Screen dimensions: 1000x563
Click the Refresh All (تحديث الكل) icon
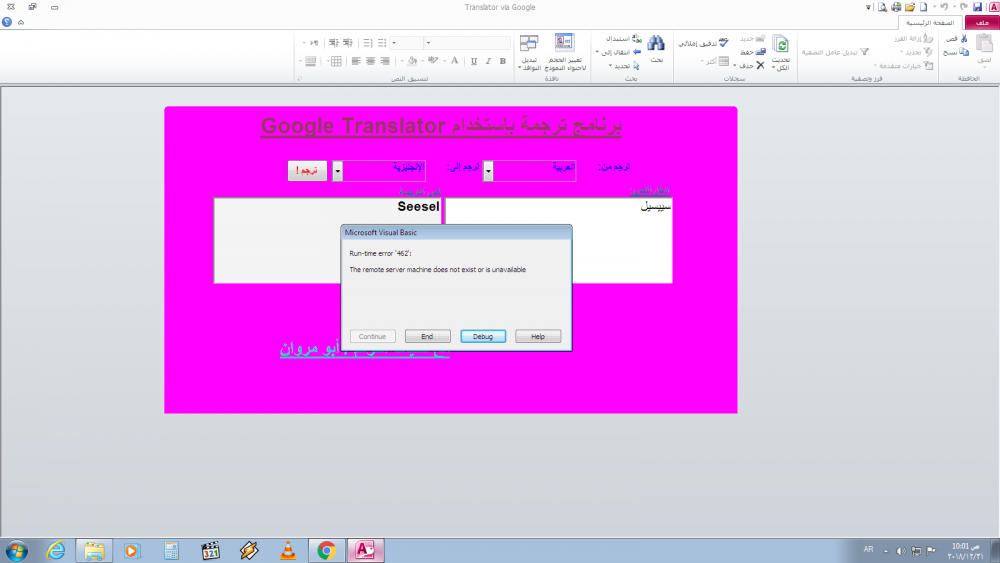(780, 45)
